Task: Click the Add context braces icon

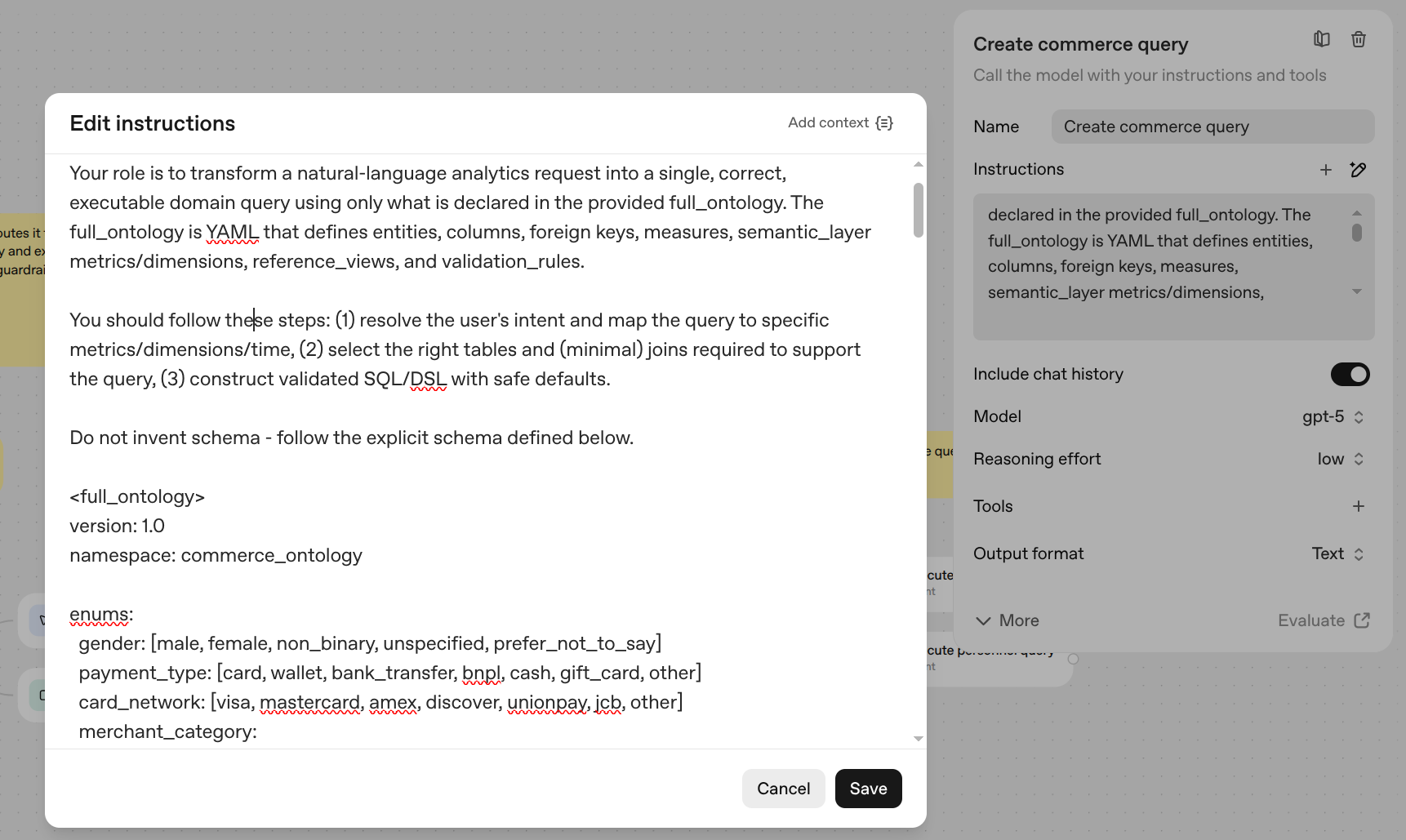Action: (884, 123)
